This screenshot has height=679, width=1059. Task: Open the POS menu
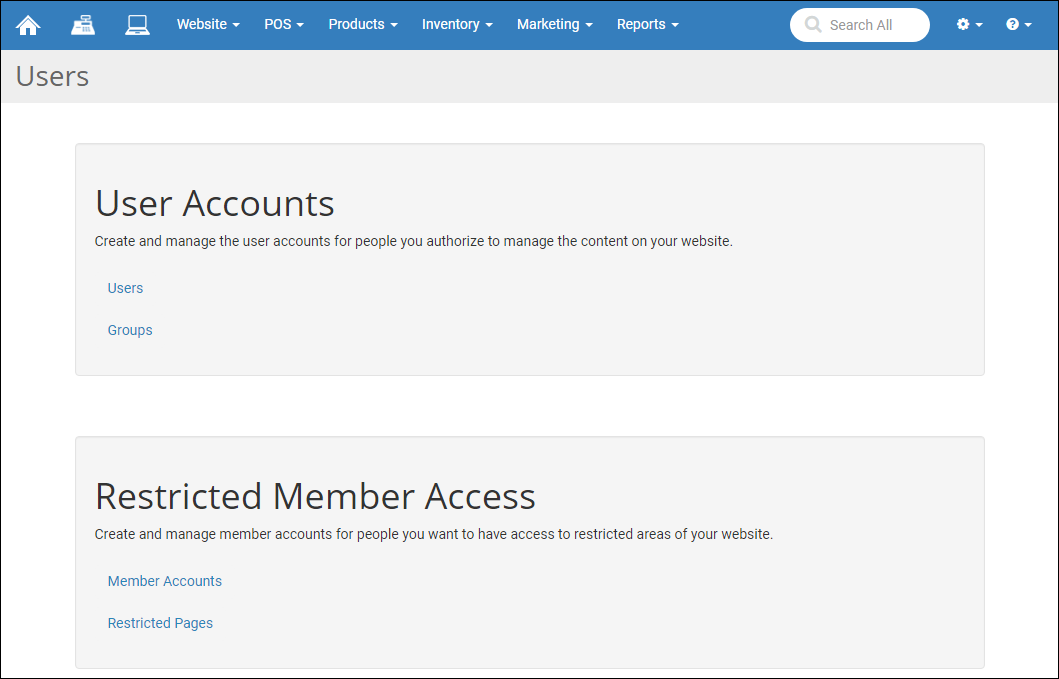coord(279,24)
